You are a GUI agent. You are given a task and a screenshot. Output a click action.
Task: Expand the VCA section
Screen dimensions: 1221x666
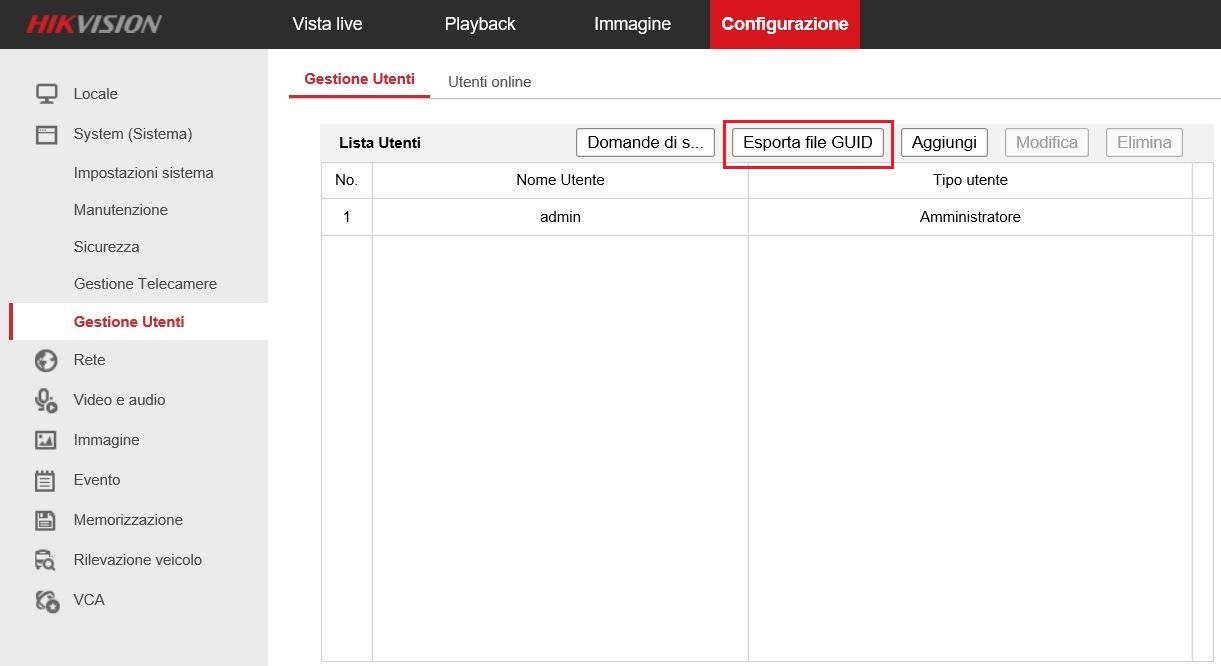pos(89,600)
